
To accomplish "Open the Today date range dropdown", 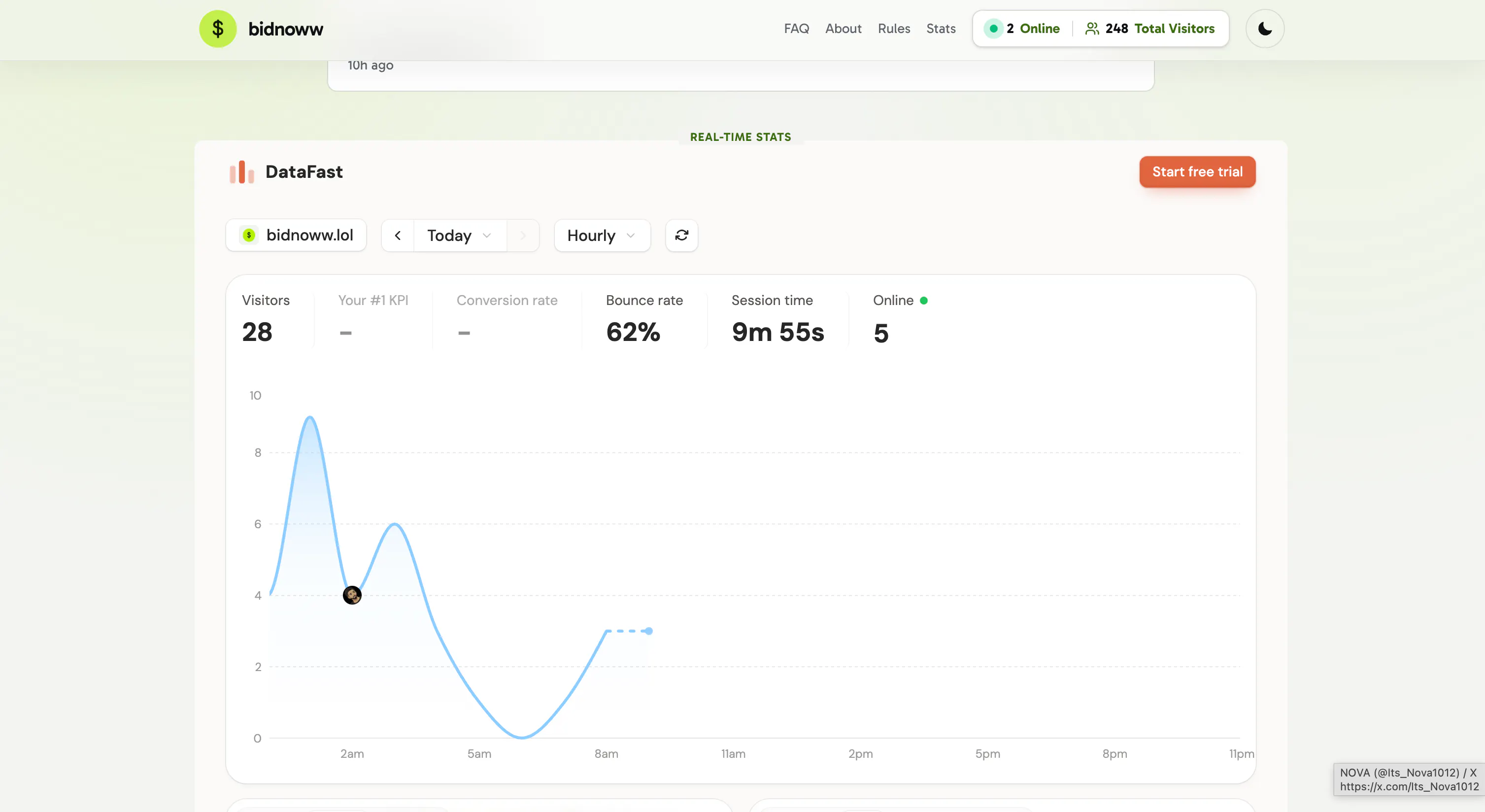I will click(460, 235).
